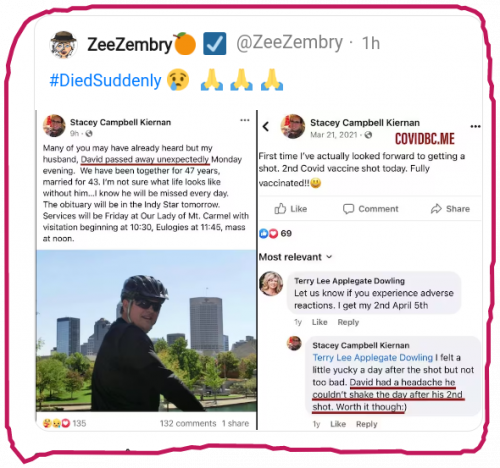This screenshot has width=500, height=468.
Task: Click the Share arrow button
Action: [x=450, y=209]
